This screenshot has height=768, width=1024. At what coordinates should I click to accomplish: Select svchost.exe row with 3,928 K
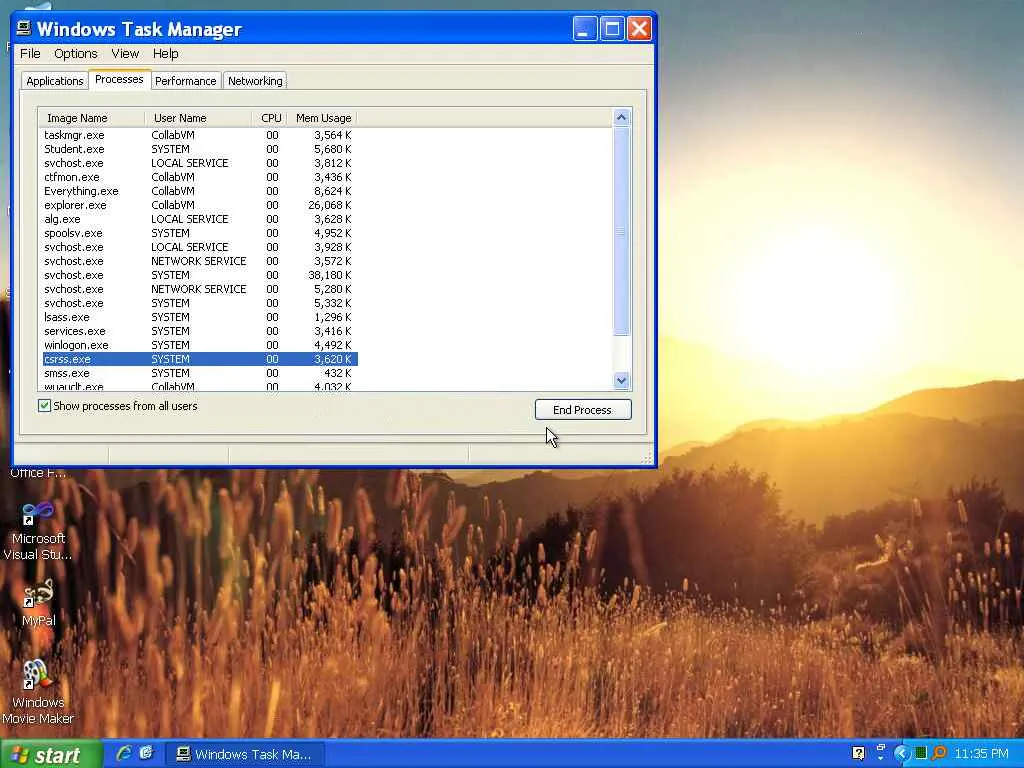(x=199, y=248)
